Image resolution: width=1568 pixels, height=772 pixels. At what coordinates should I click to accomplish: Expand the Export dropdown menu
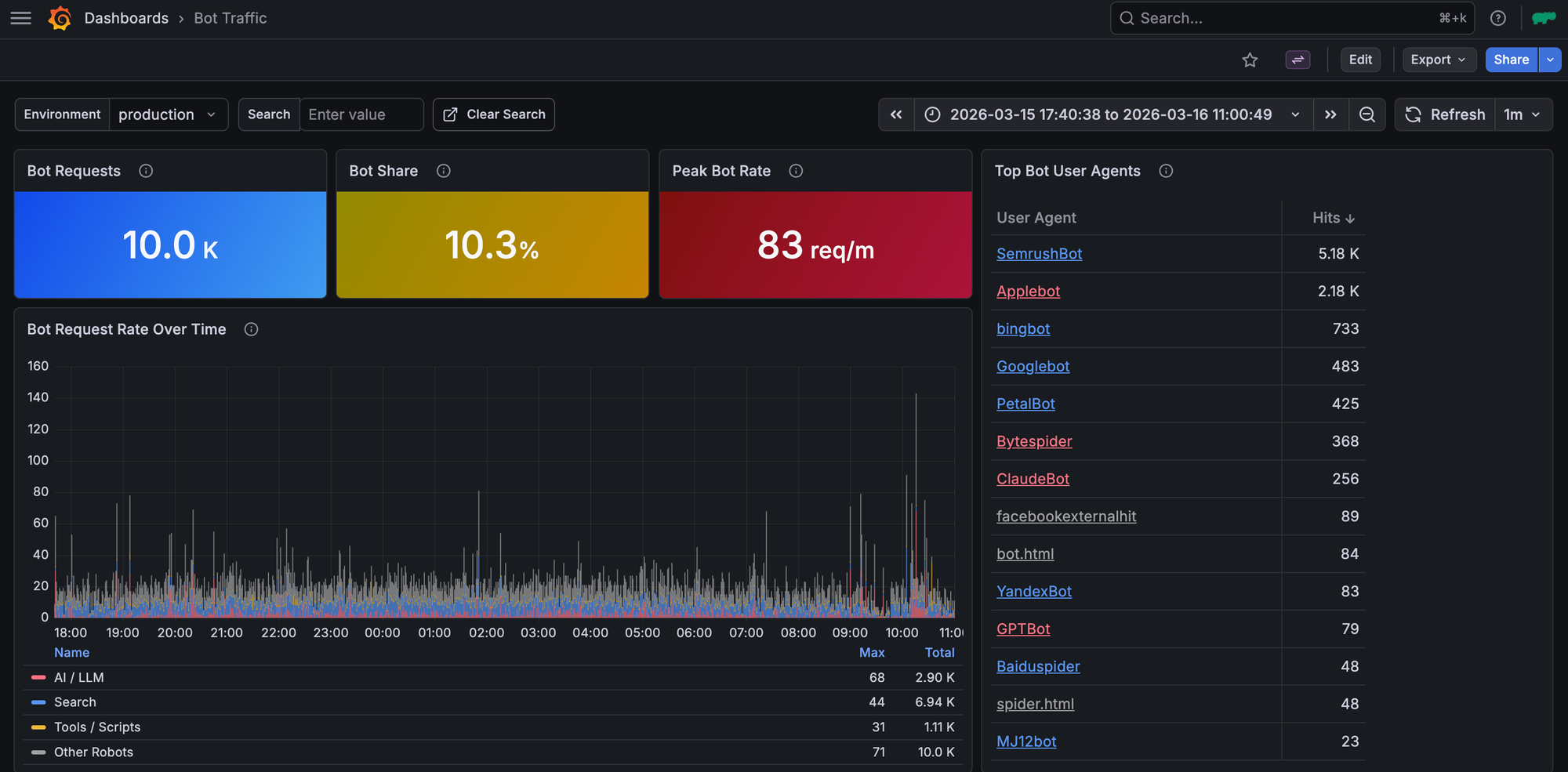pyautogui.click(x=1438, y=60)
